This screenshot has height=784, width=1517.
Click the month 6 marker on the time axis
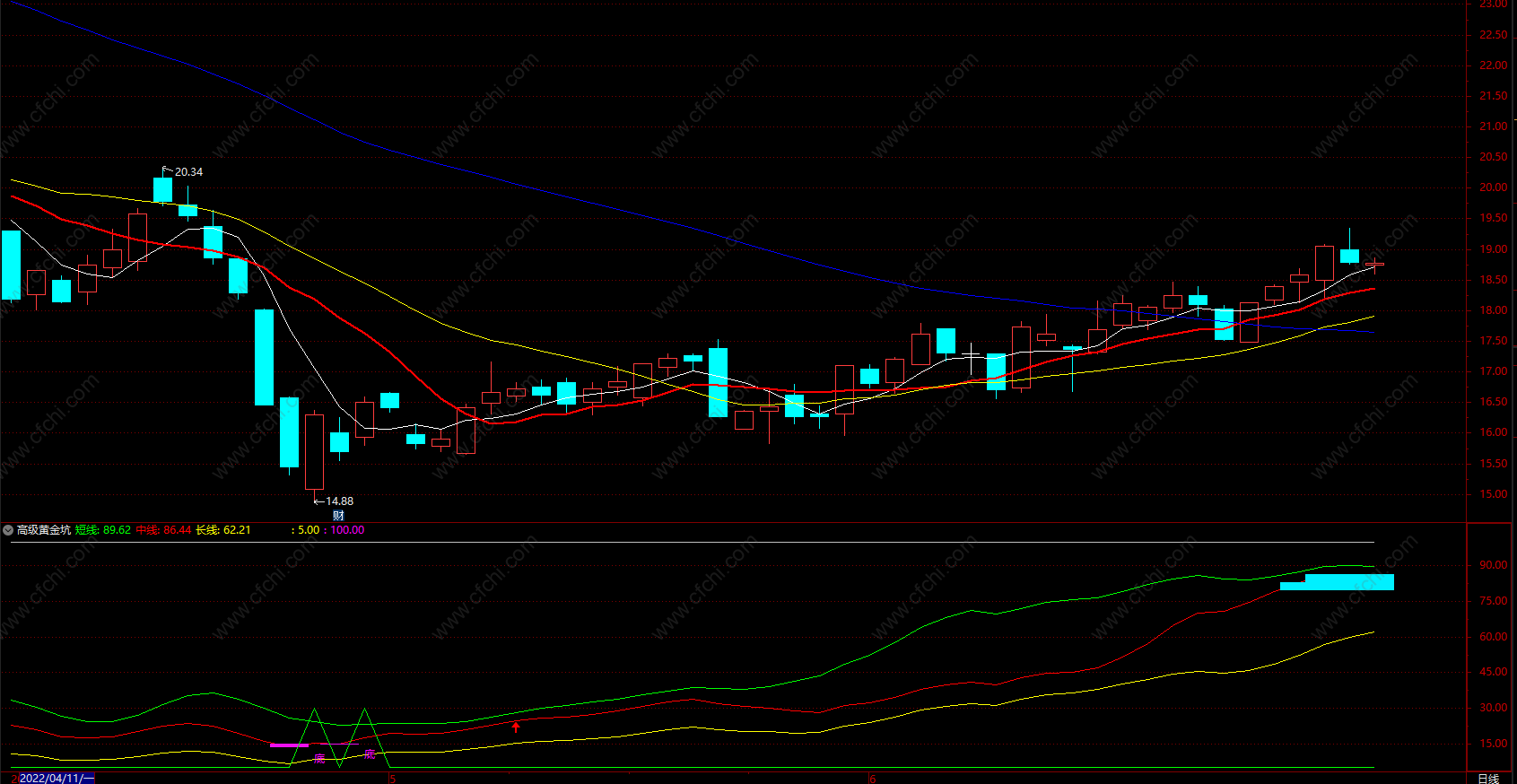[872, 779]
